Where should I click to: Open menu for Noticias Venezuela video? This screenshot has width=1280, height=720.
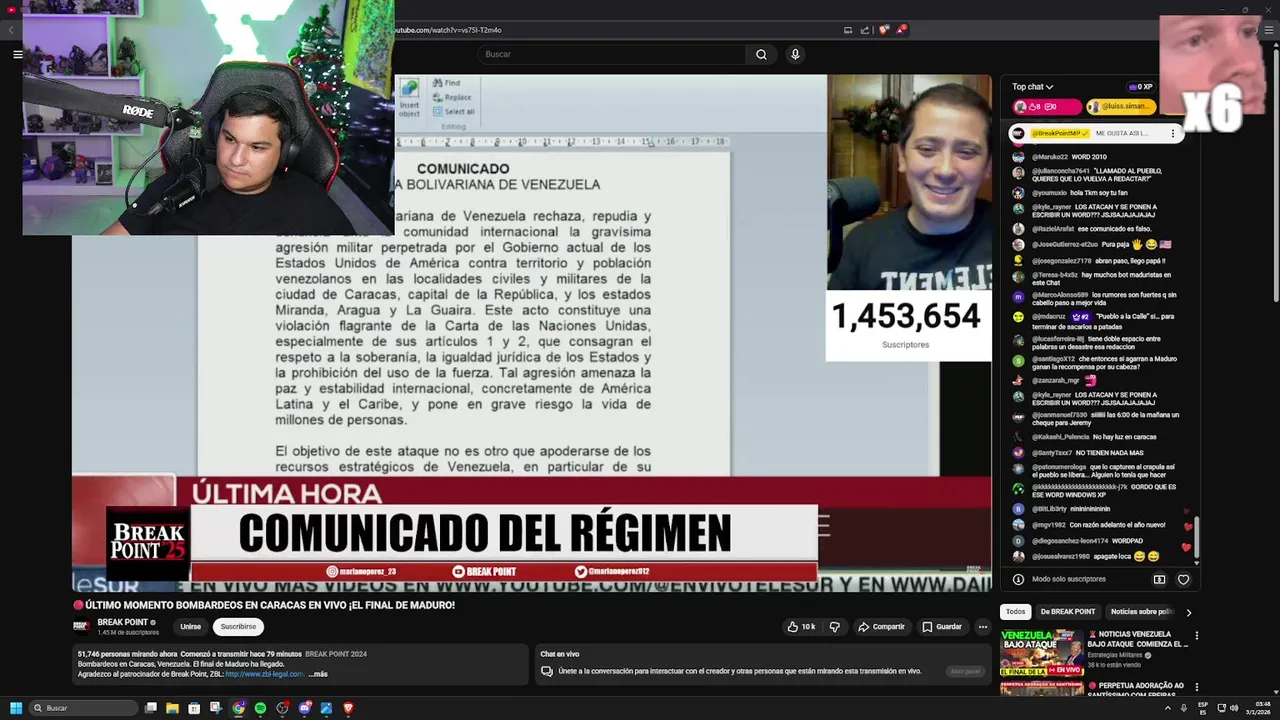tap(1196, 636)
